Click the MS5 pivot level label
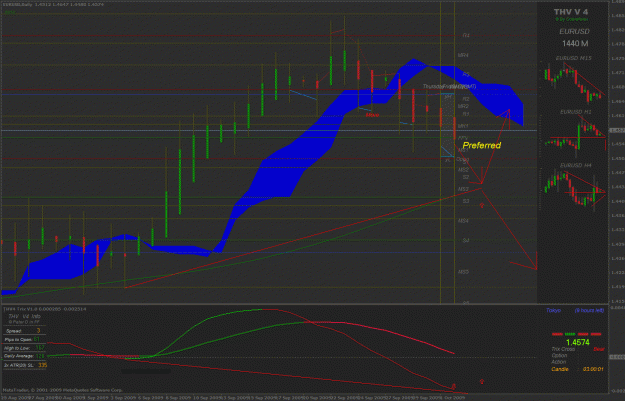Viewport: 625px width, 401px height. coord(463,272)
